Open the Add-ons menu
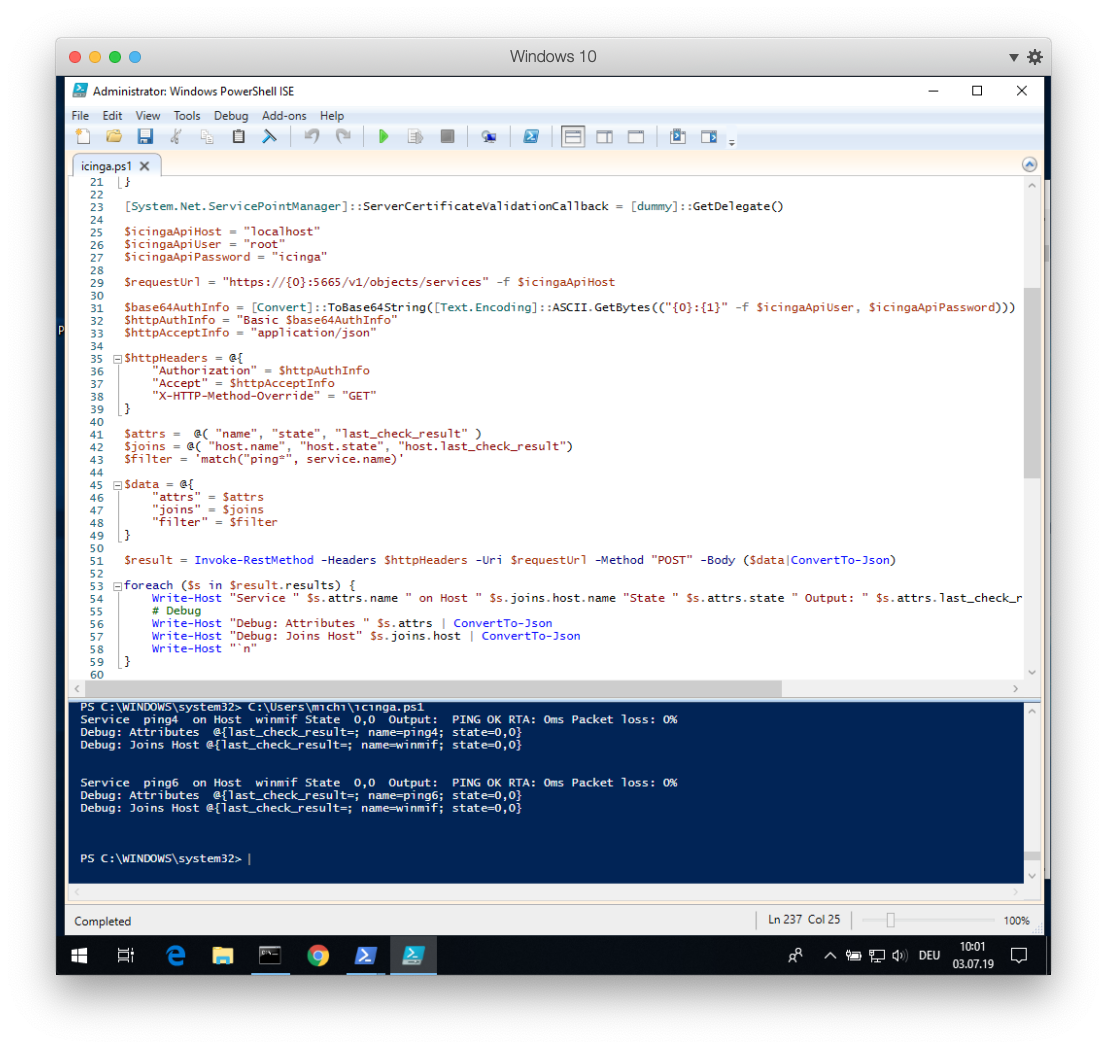The image size is (1107, 1049). 284,115
